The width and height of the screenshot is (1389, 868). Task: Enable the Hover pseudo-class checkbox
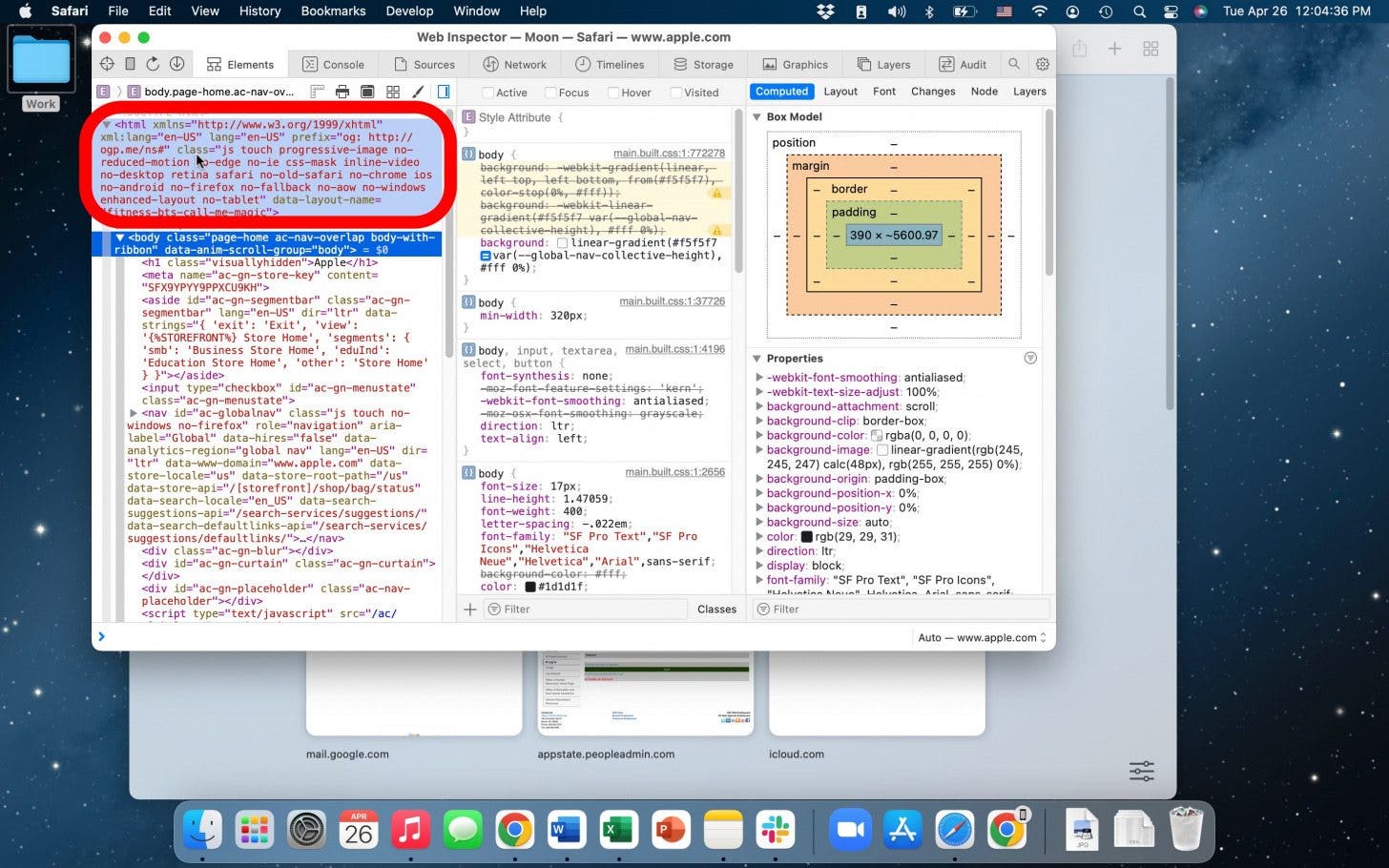pyautogui.click(x=613, y=93)
